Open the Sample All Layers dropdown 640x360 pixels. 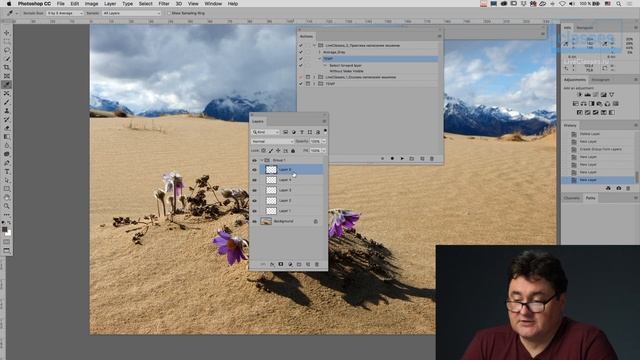pyautogui.click(x=131, y=13)
